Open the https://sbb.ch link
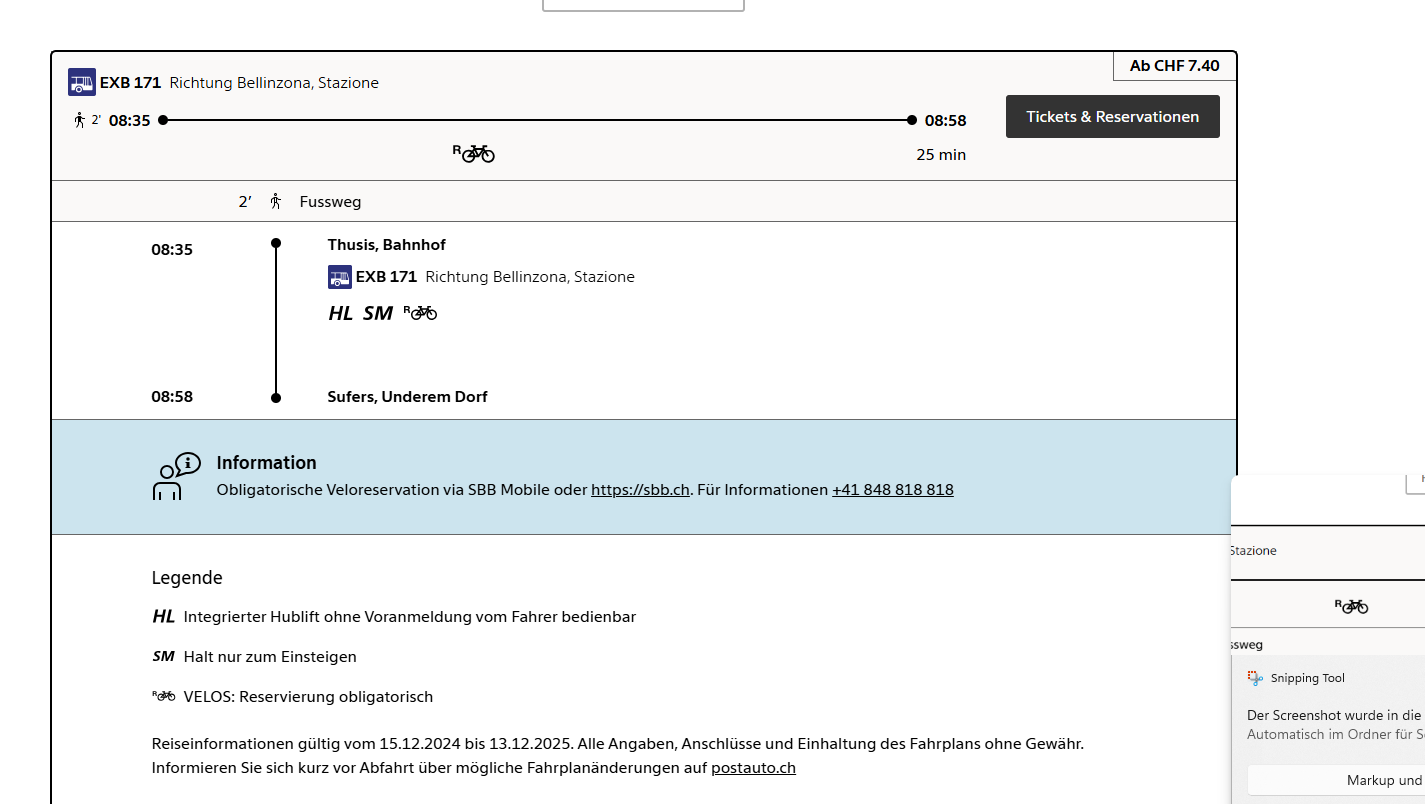This screenshot has width=1425, height=804. coord(640,490)
